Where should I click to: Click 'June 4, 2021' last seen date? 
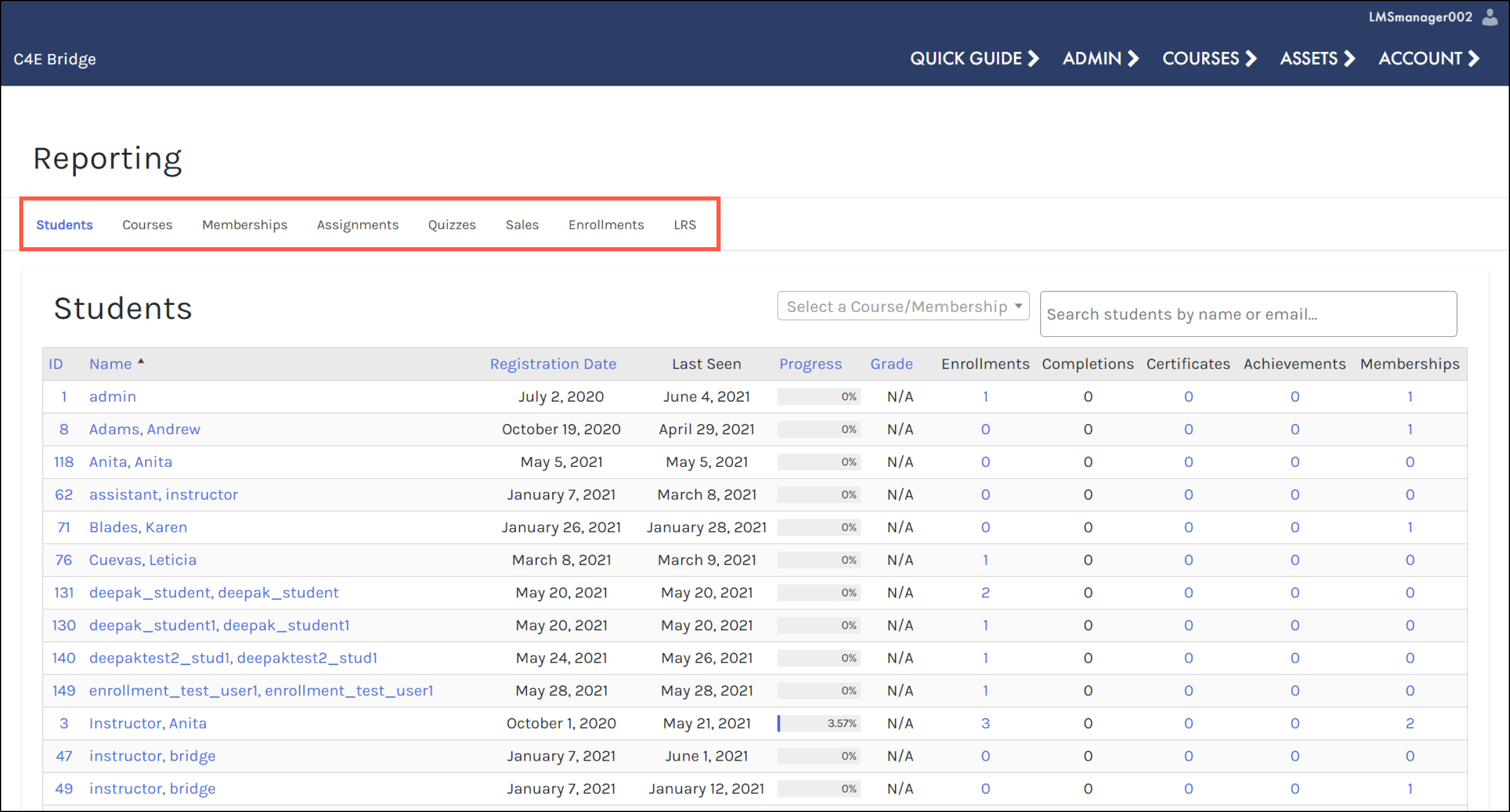(x=707, y=397)
